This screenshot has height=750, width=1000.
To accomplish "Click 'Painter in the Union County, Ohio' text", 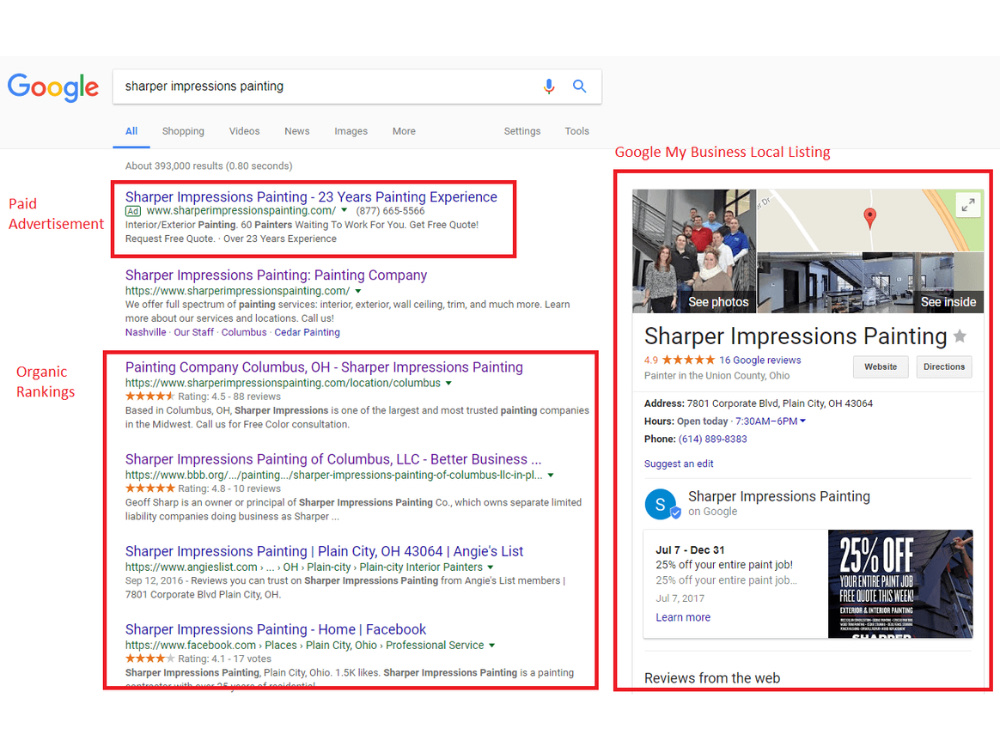I will (717, 376).
